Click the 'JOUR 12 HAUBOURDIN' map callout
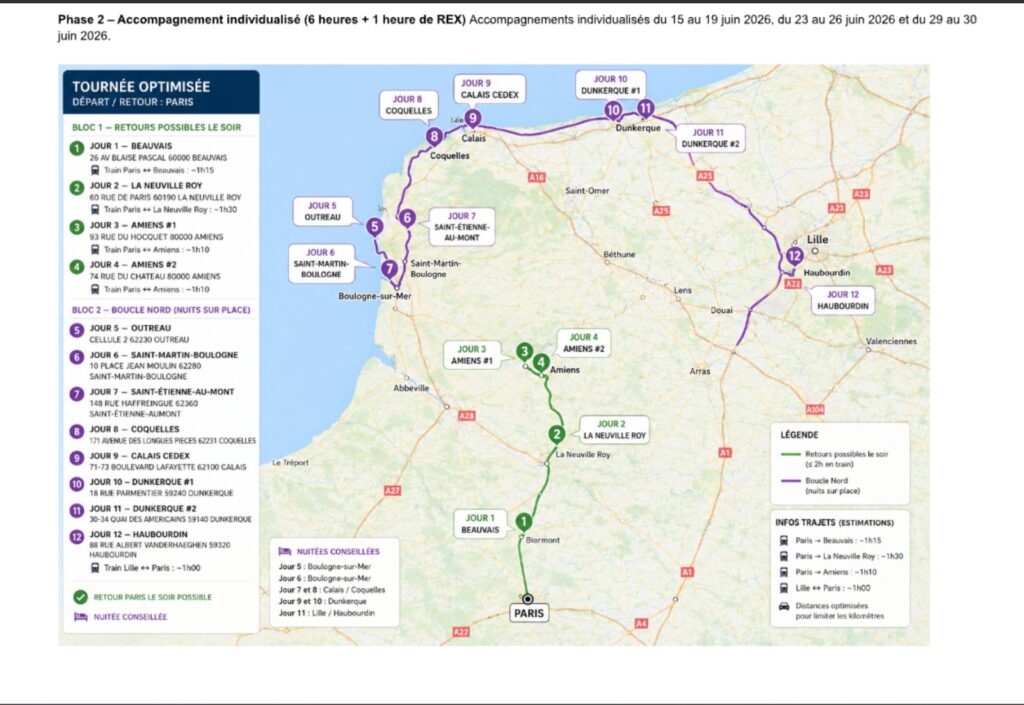The height and width of the screenshot is (705, 1024). [843, 300]
